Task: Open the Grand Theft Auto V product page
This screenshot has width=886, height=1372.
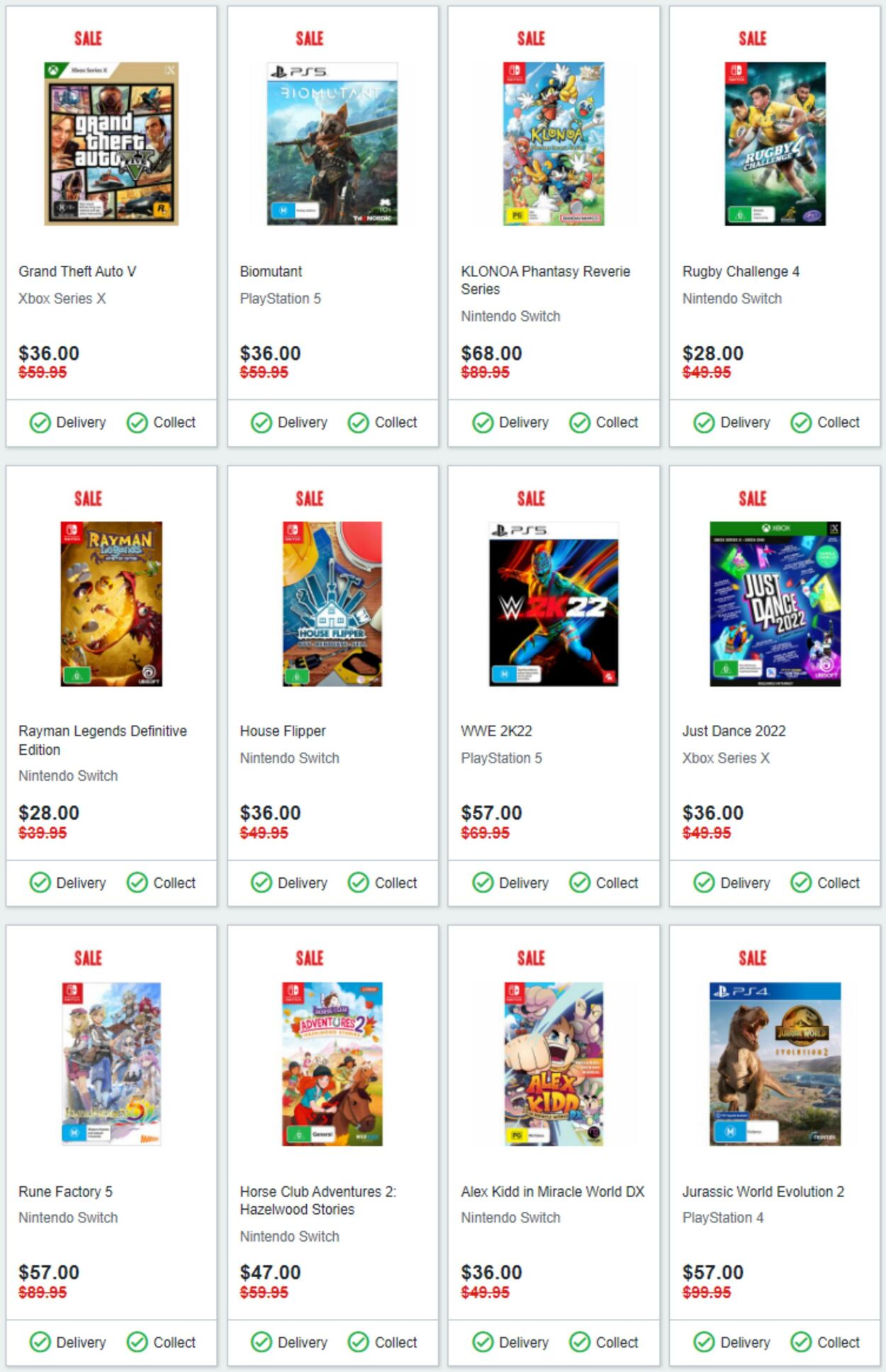Action: pos(78,271)
